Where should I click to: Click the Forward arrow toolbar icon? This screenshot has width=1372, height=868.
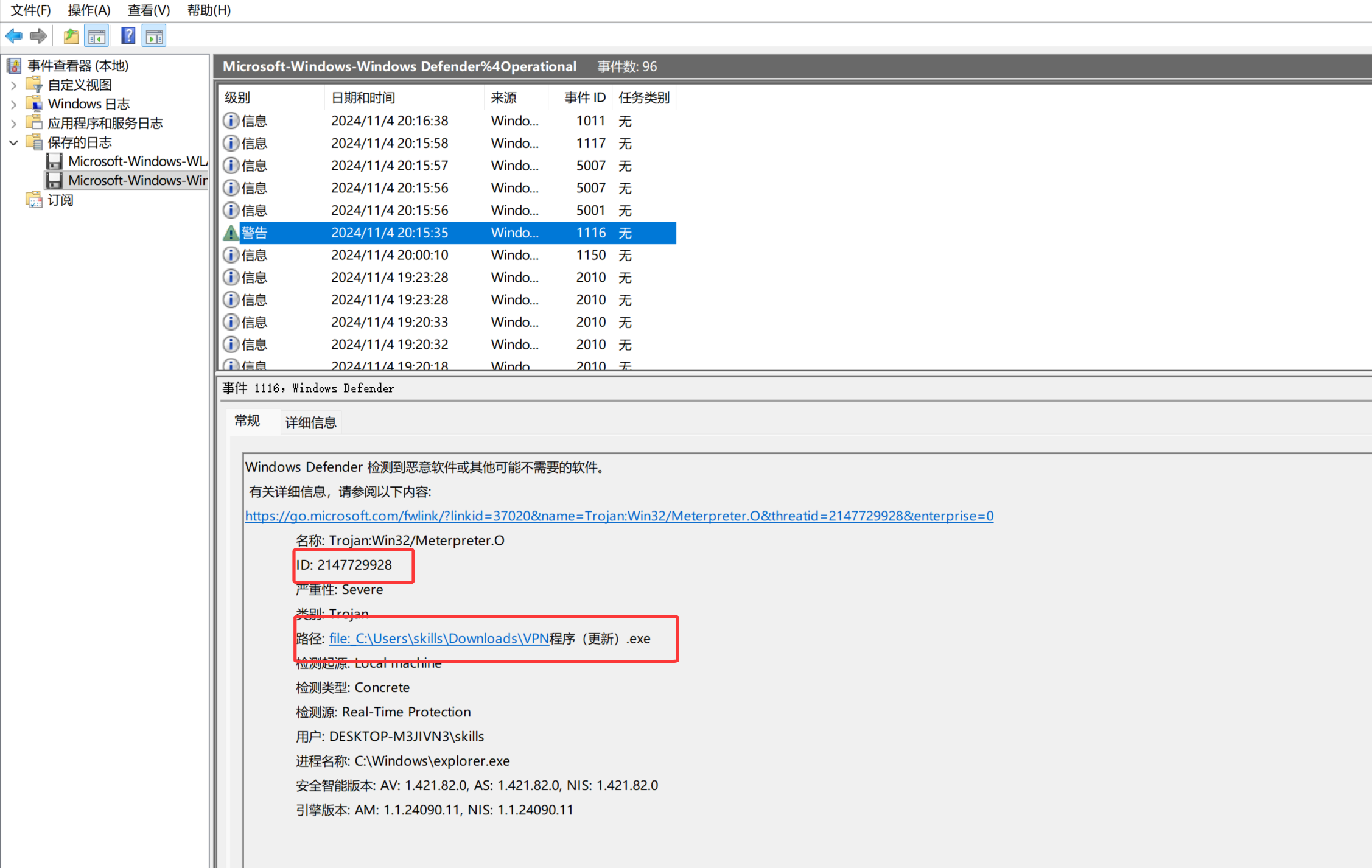pos(38,36)
